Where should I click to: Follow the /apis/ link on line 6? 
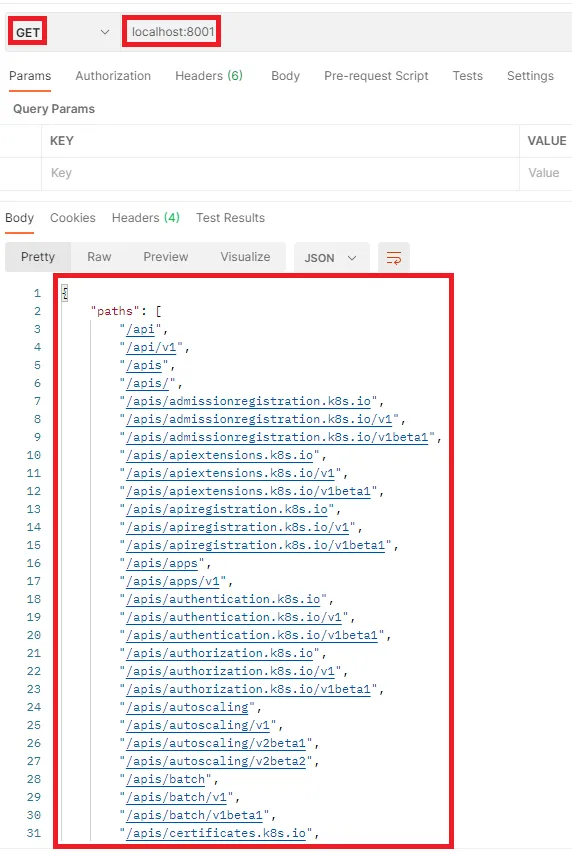pyautogui.click(x=147, y=383)
